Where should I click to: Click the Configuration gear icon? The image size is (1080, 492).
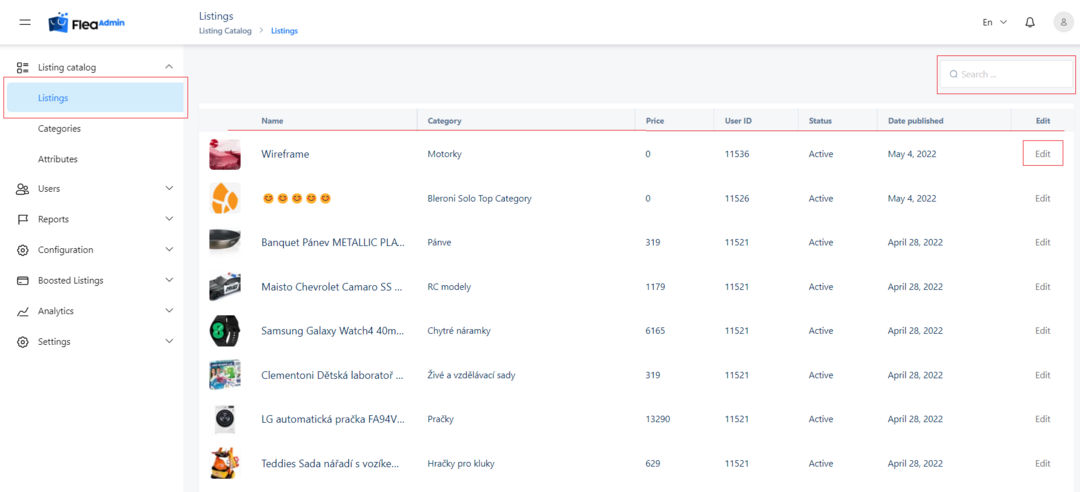click(22, 250)
